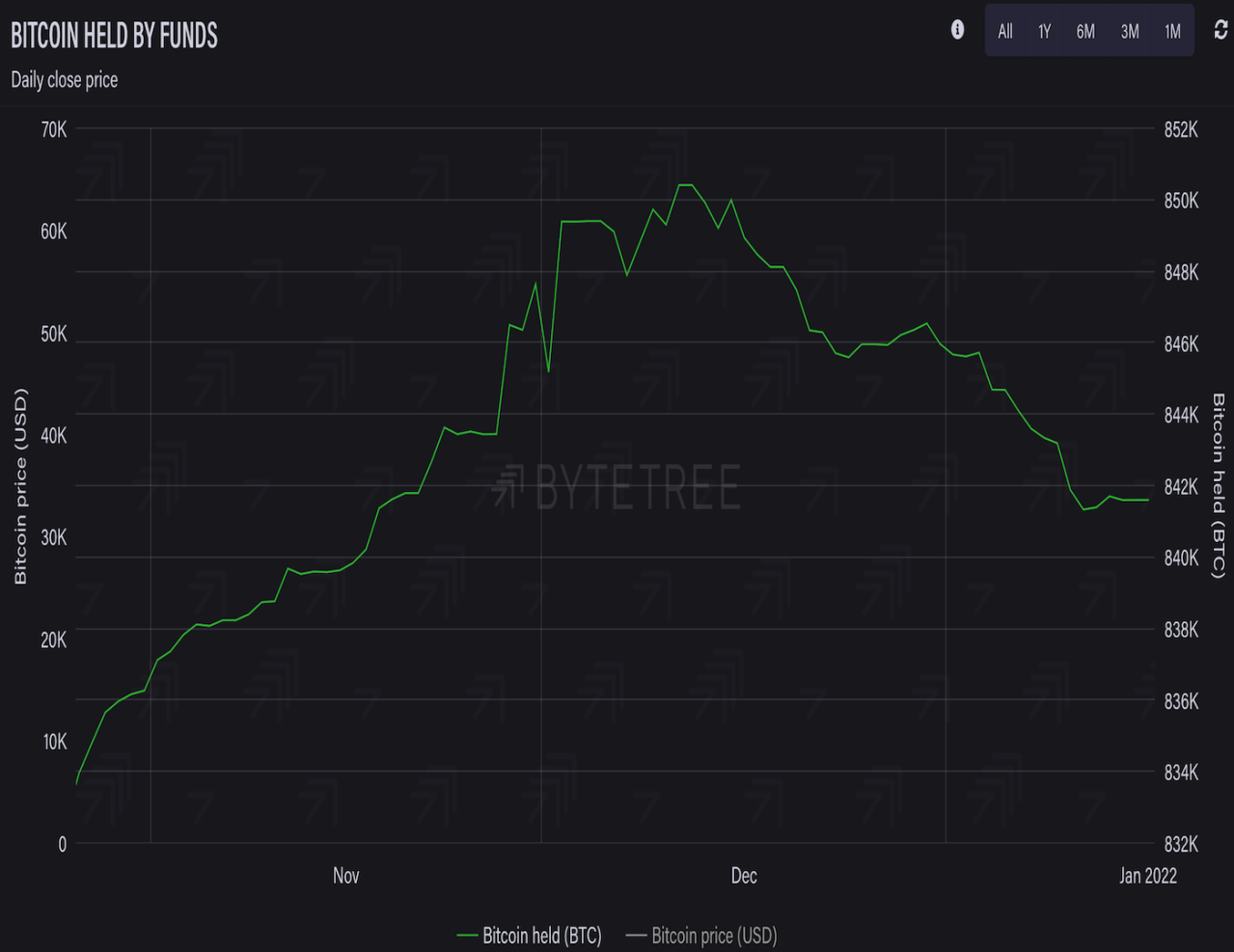Click the Dec label on the x-axis
Image resolution: width=1234 pixels, height=952 pixels.
[x=743, y=876]
